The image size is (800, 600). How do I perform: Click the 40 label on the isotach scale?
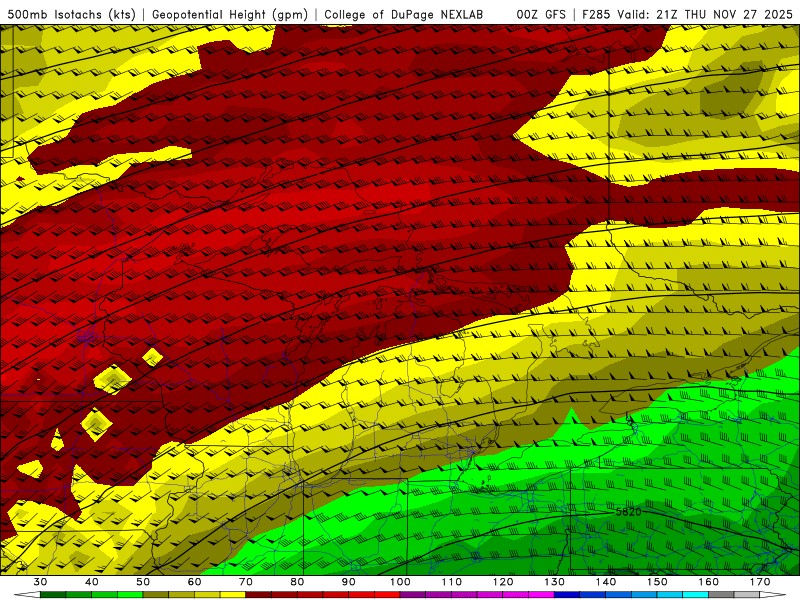92,582
